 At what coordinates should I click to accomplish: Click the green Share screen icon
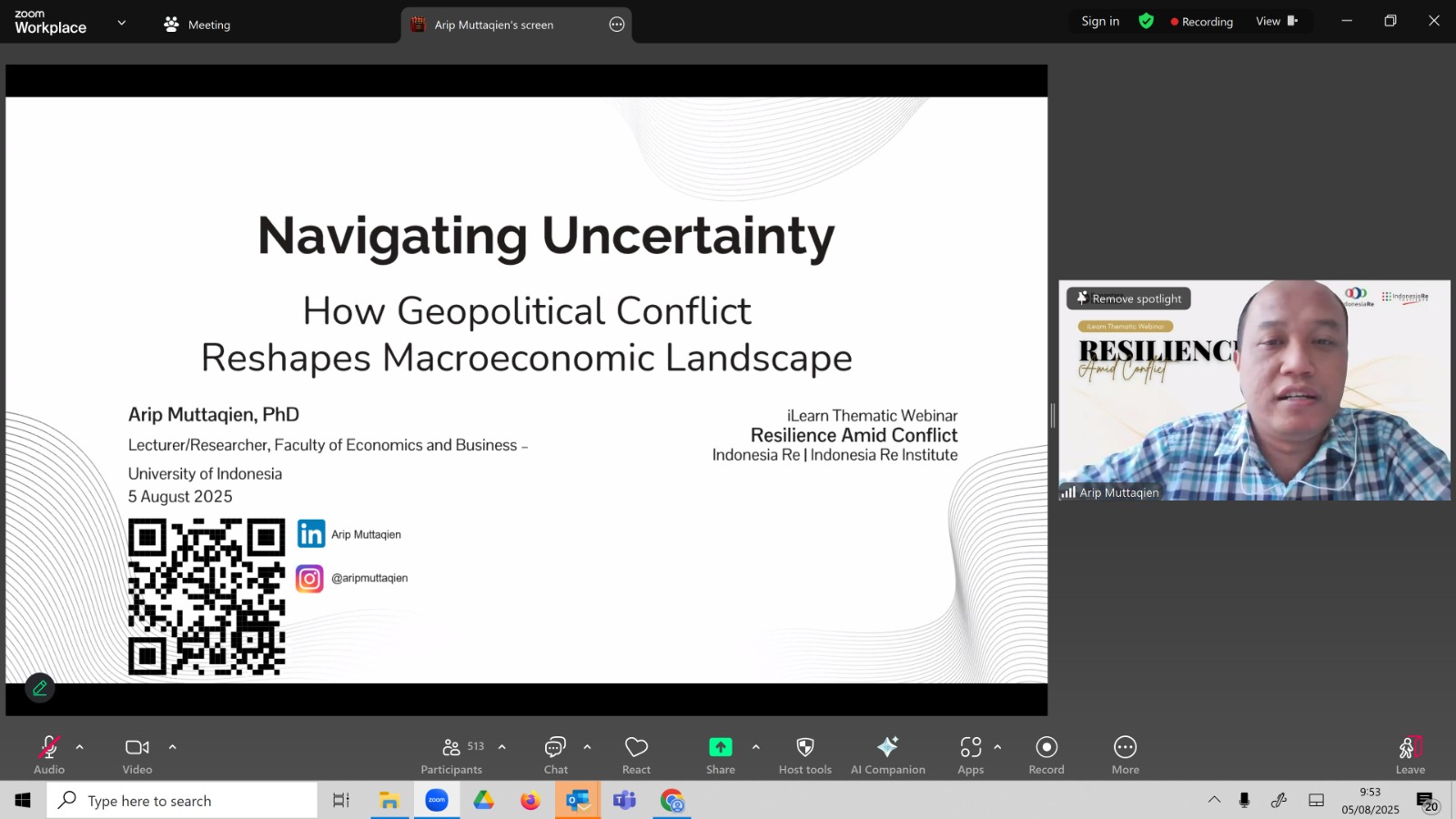point(720,747)
